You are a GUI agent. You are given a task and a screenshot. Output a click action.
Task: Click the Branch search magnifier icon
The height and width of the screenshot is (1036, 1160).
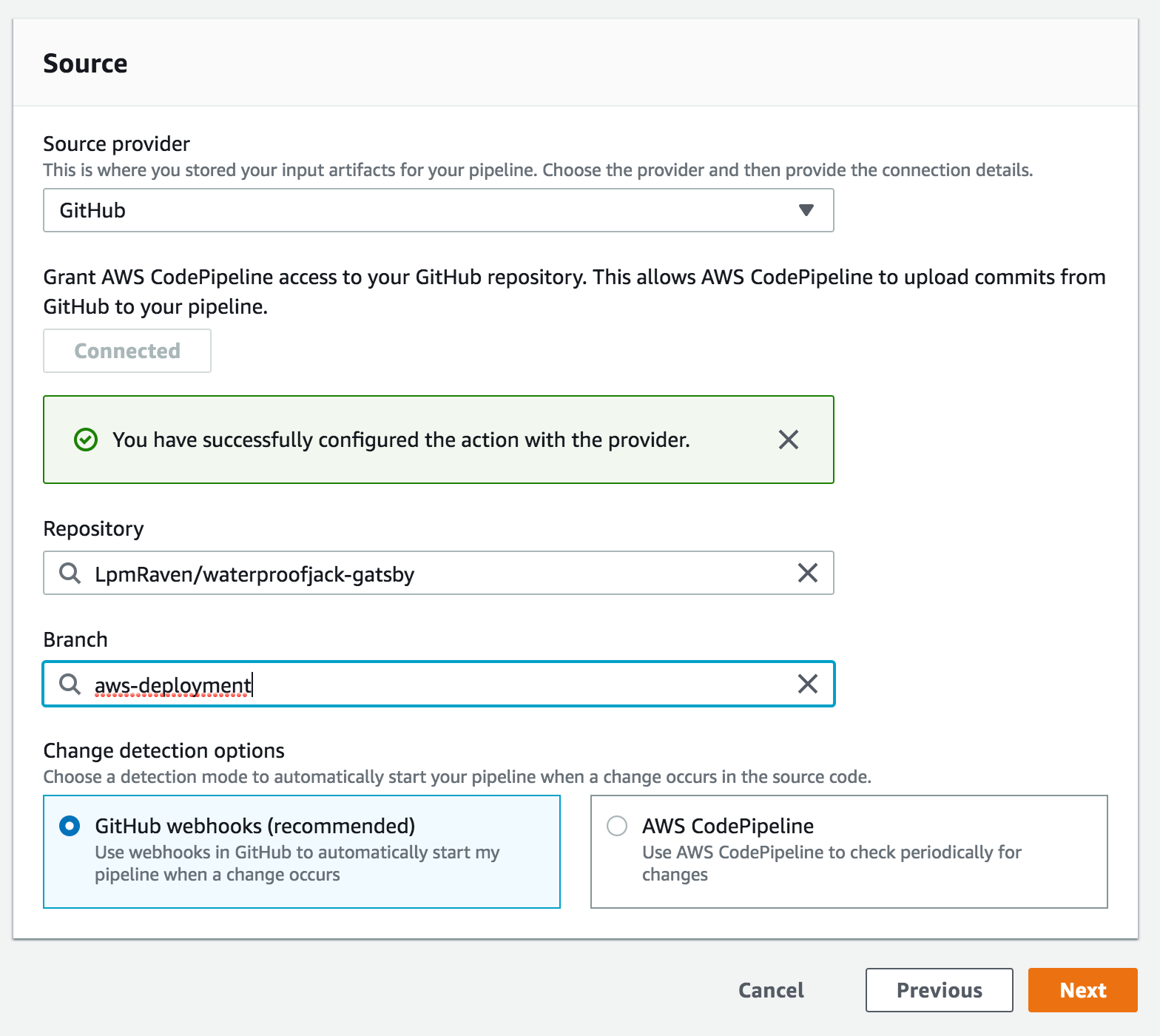click(x=70, y=684)
